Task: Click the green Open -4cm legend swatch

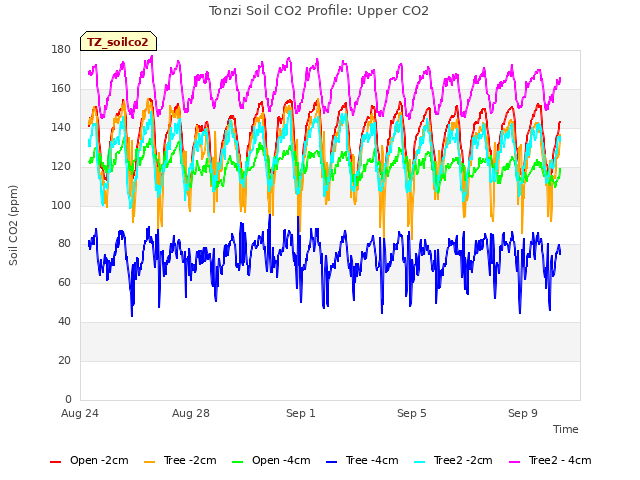Action: pyautogui.click(x=238, y=462)
